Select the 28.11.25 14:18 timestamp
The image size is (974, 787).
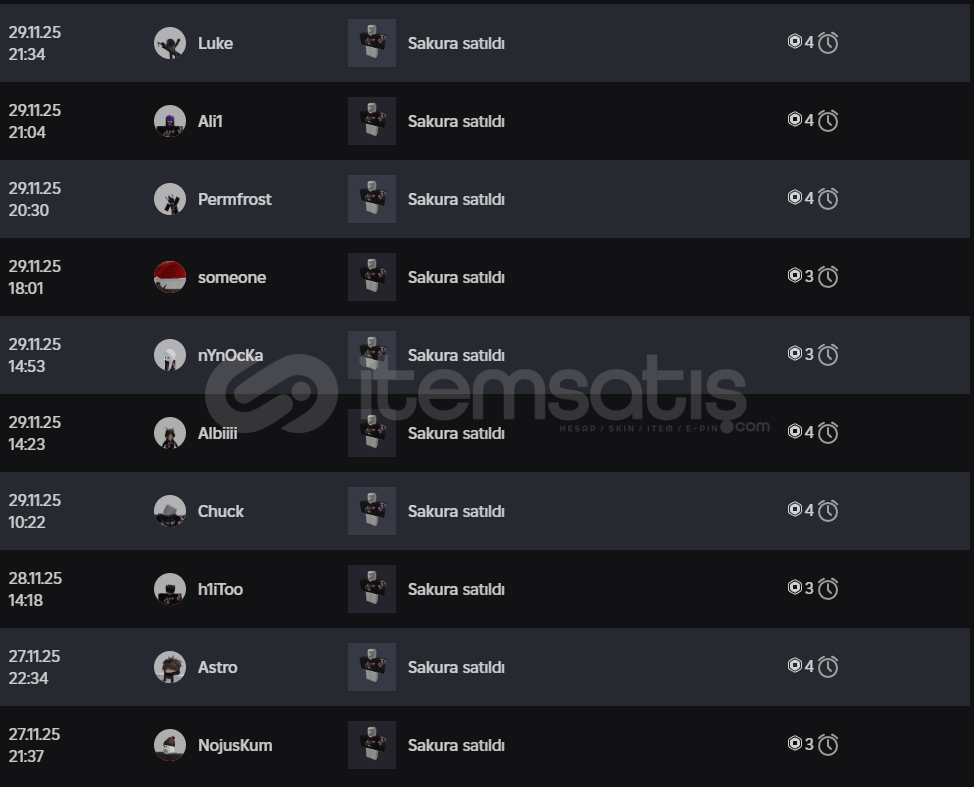point(35,589)
